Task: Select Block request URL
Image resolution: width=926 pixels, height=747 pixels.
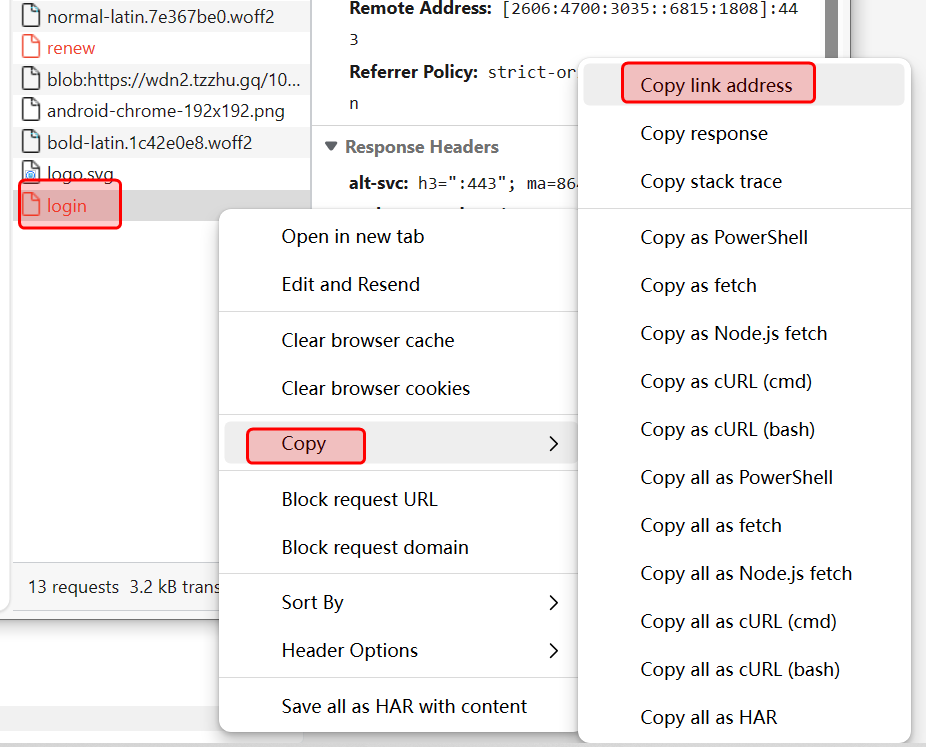Action: coord(359,500)
